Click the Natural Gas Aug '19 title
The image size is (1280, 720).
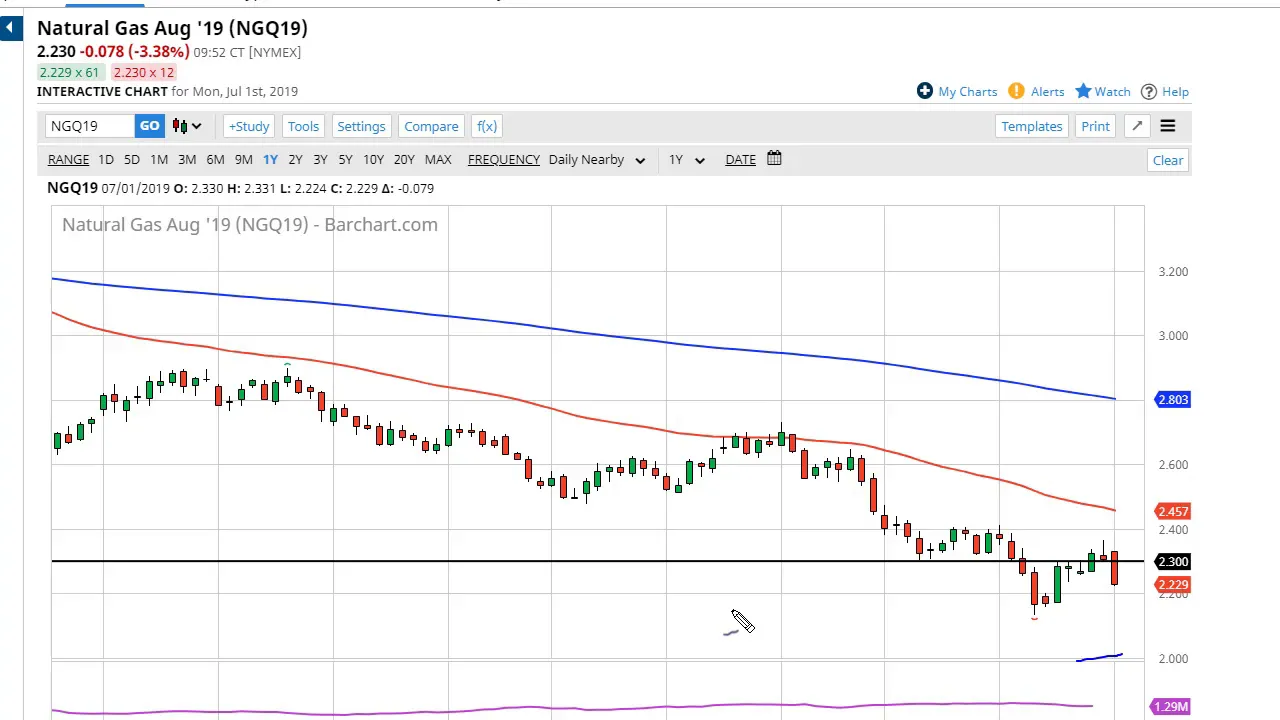click(x=172, y=28)
